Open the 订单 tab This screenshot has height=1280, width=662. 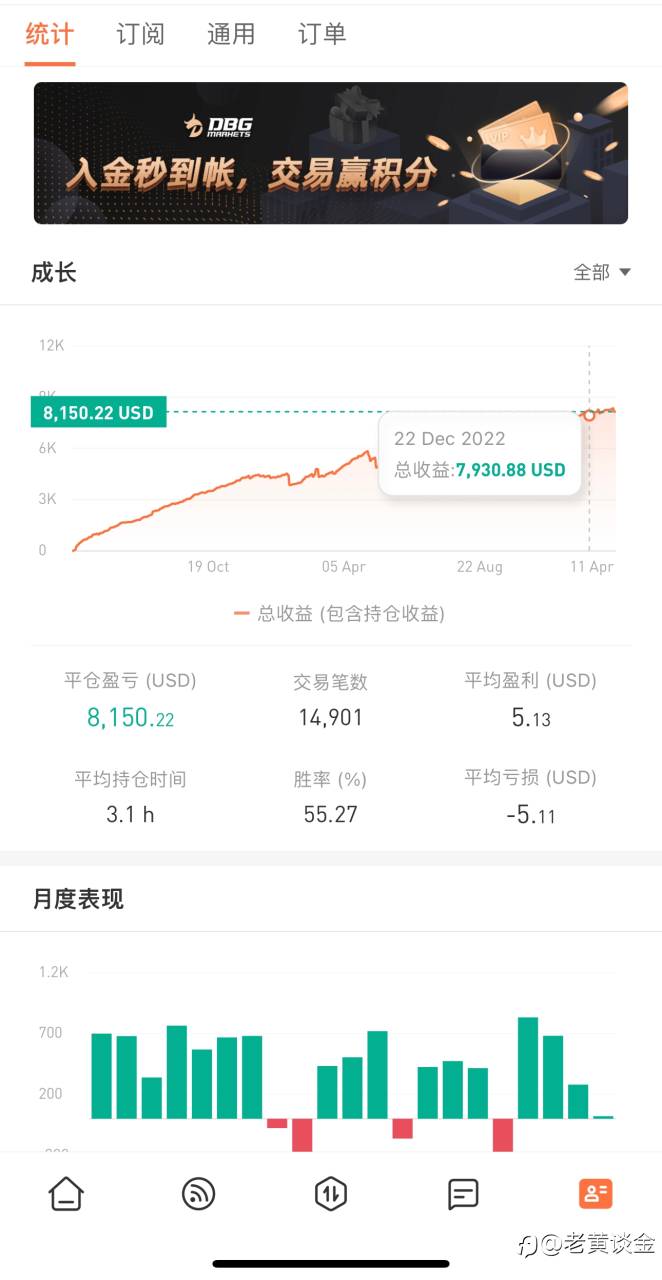[322, 34]
